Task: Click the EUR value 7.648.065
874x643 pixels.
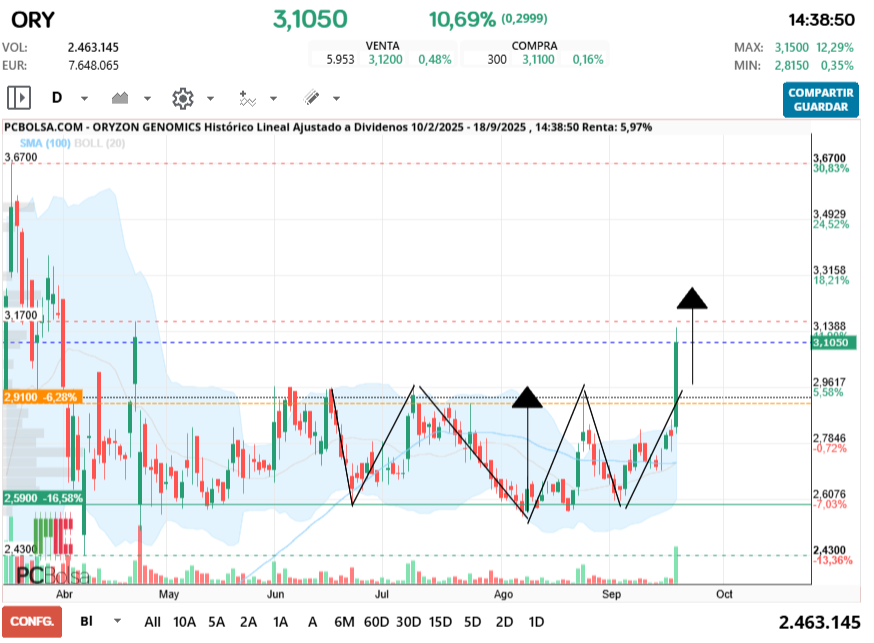Action: pyautogui.click(x=93, y=66)
